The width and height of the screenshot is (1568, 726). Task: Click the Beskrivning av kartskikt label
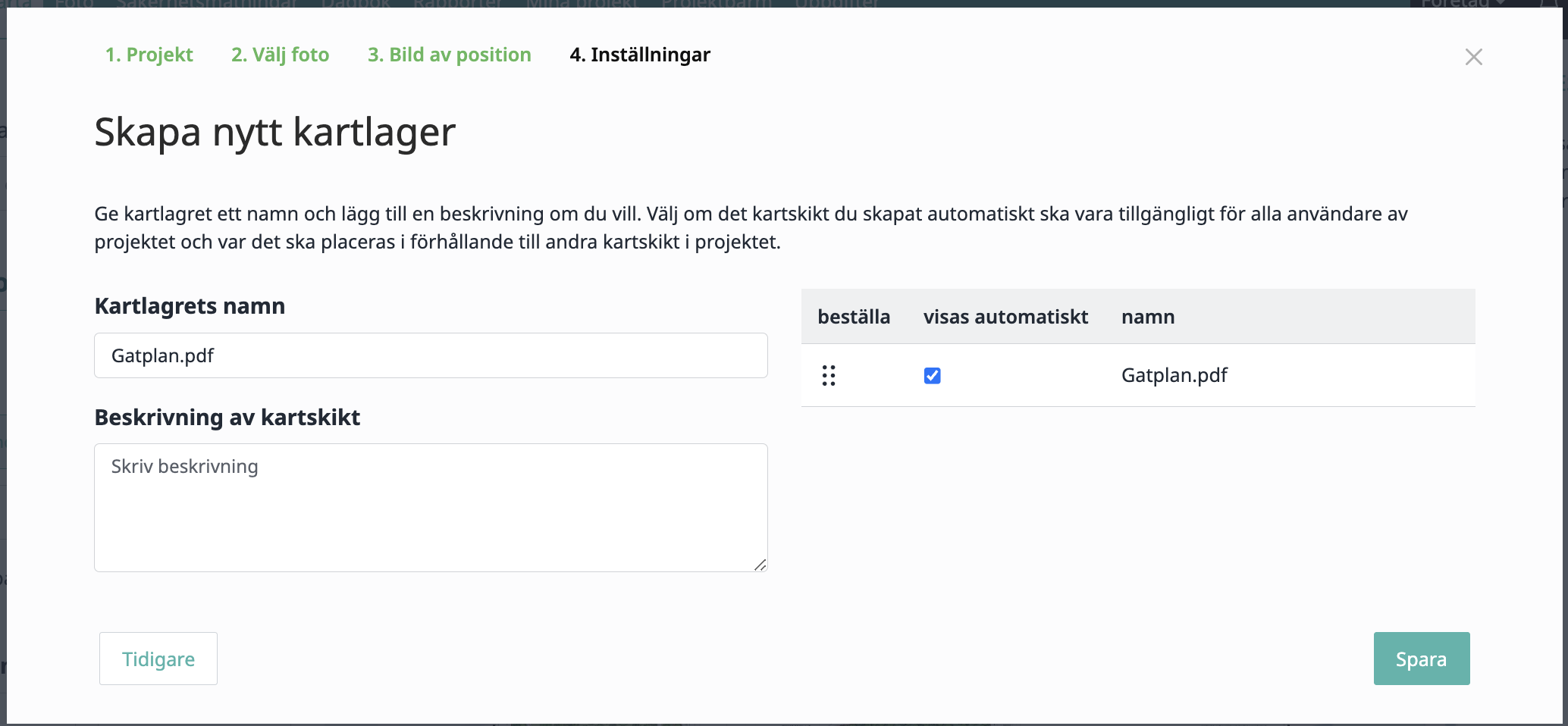[227, 418]
